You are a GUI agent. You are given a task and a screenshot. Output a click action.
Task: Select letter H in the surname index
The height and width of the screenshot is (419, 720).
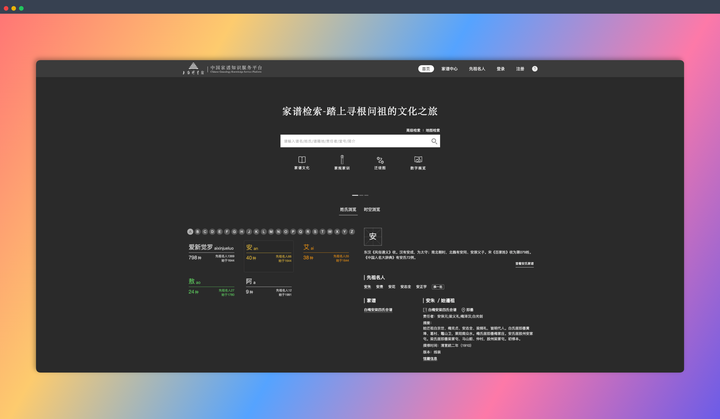[242, 232]
